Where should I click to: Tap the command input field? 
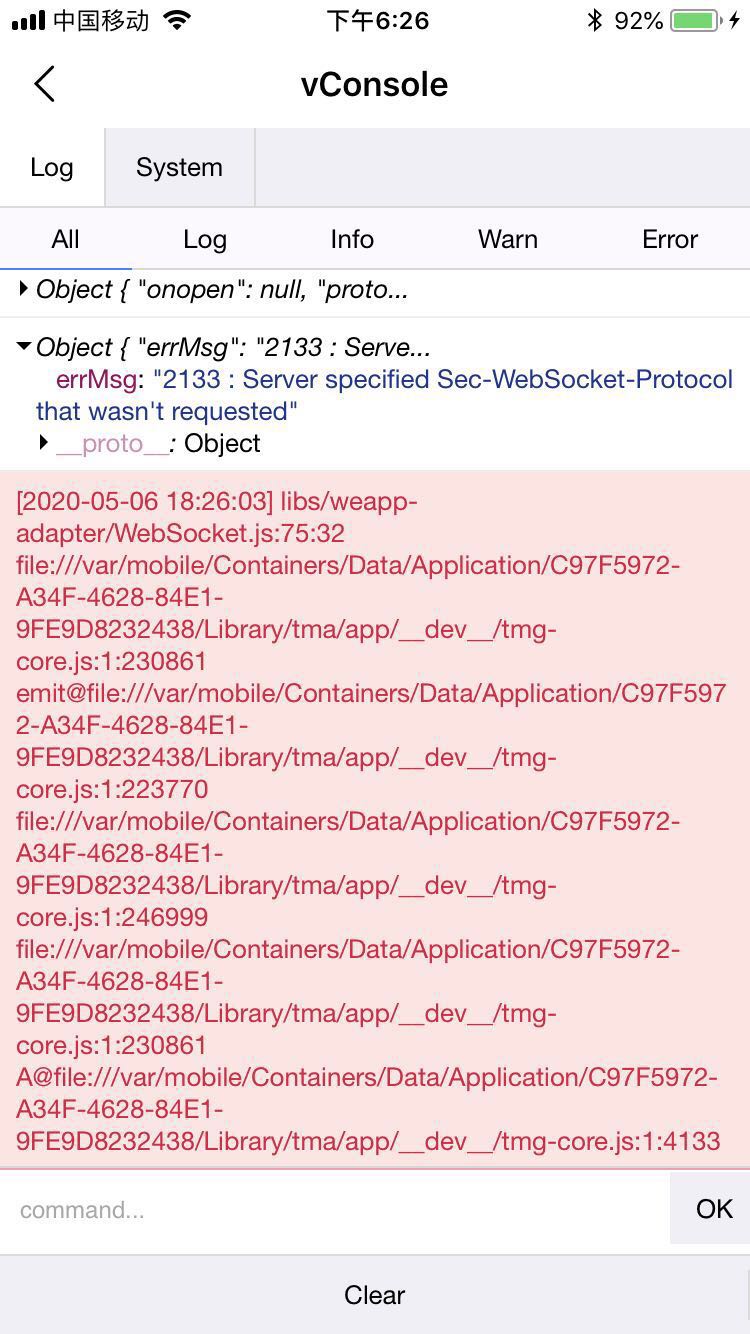point(300,1209)
